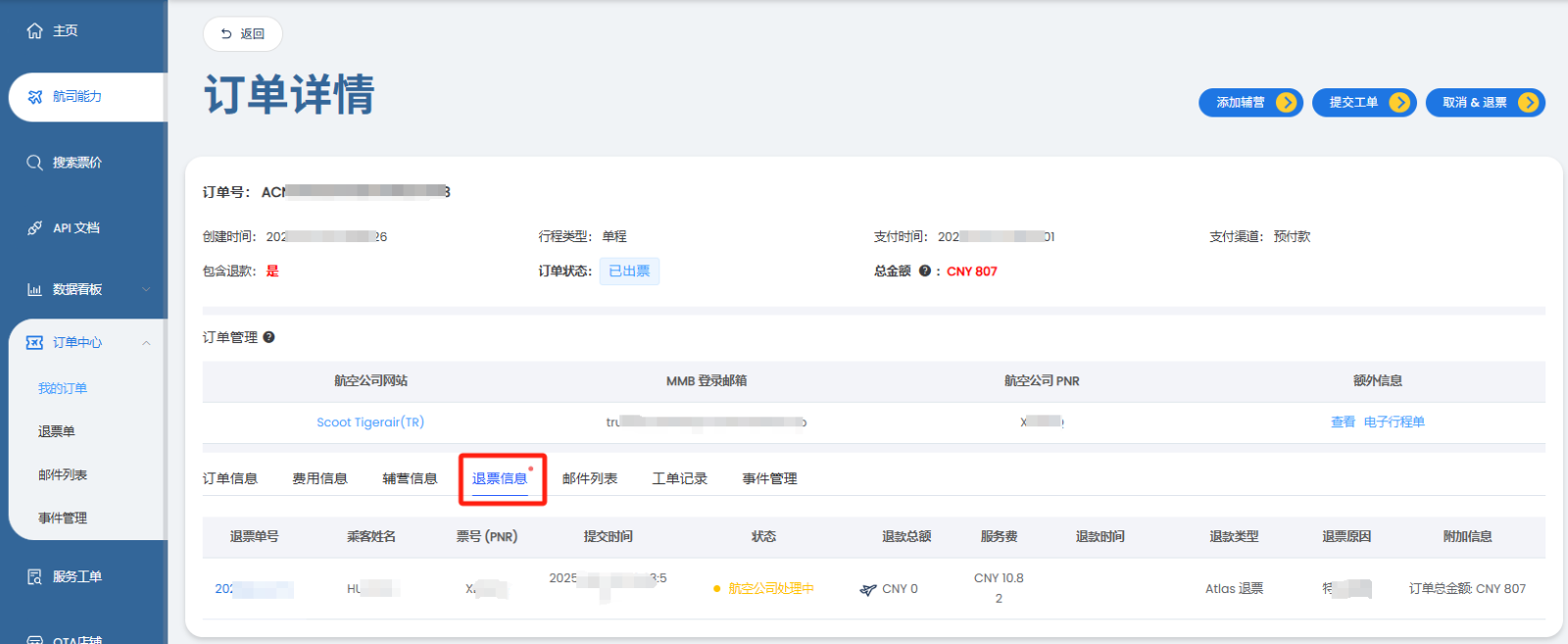This screenshot has width=1568, height=644.
Task: Select the 工单记录 tab
Action: (x=679, y=478)
